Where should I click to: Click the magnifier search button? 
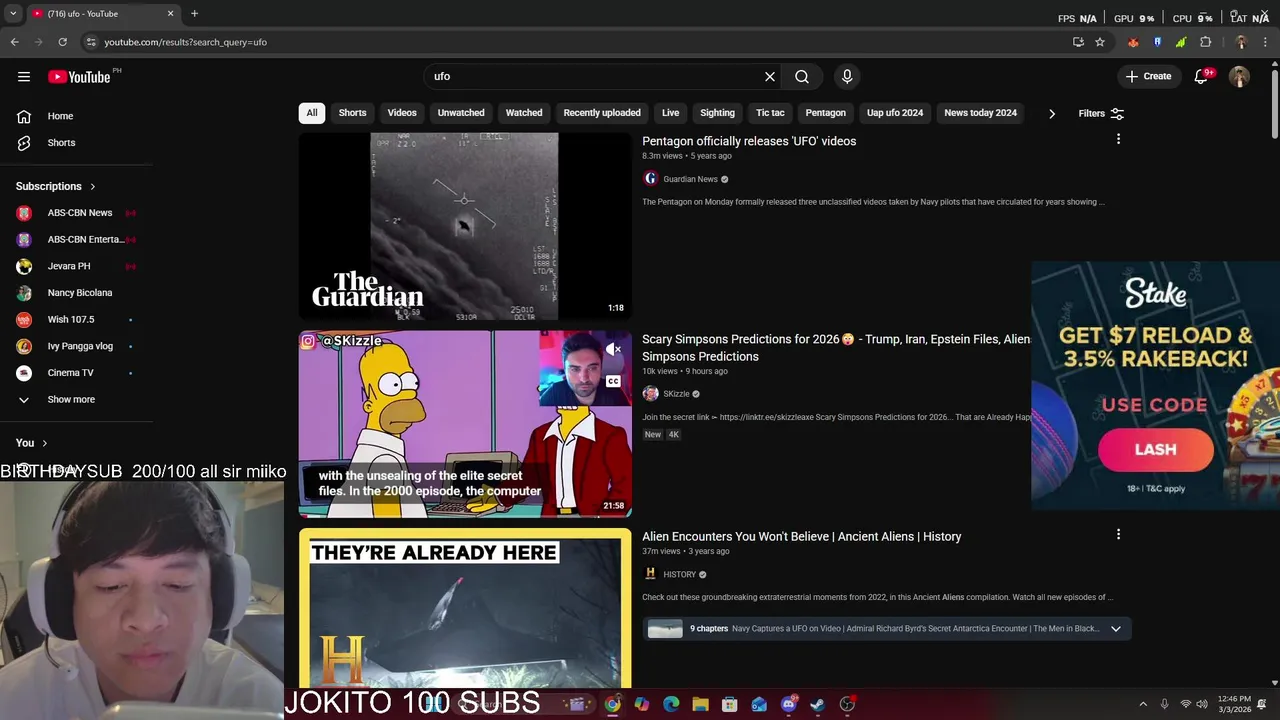pos(802,77)
